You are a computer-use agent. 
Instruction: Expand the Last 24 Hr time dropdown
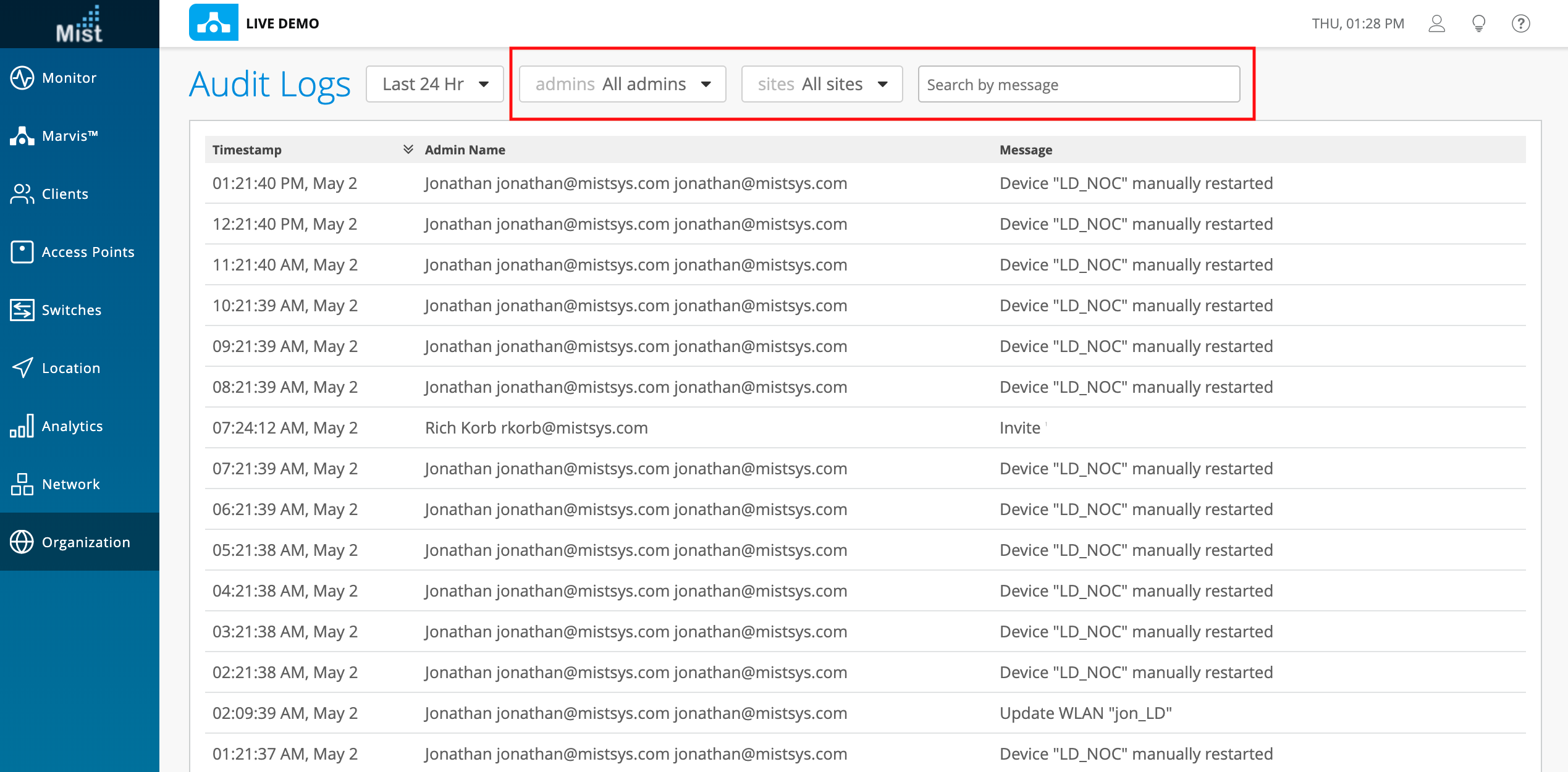click(x=435, y=84)
